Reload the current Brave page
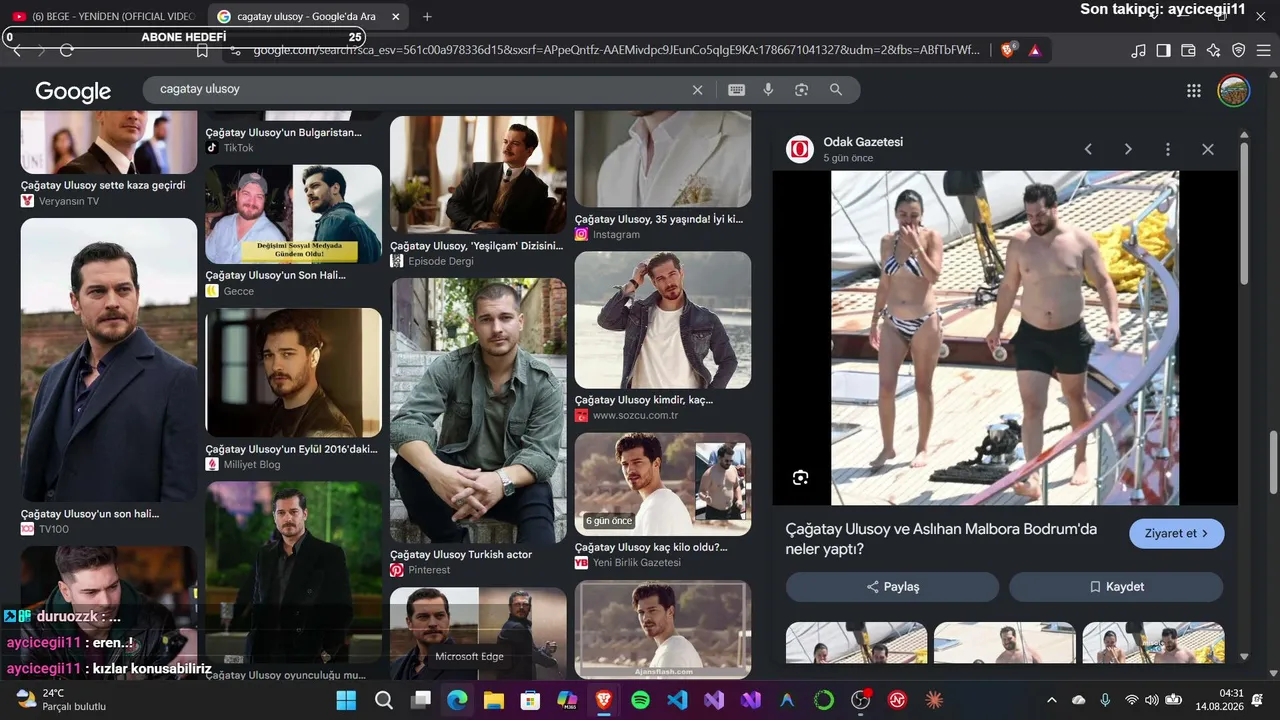The width and height of the screenshot is (1280, 720). click(x=67, y=50)
